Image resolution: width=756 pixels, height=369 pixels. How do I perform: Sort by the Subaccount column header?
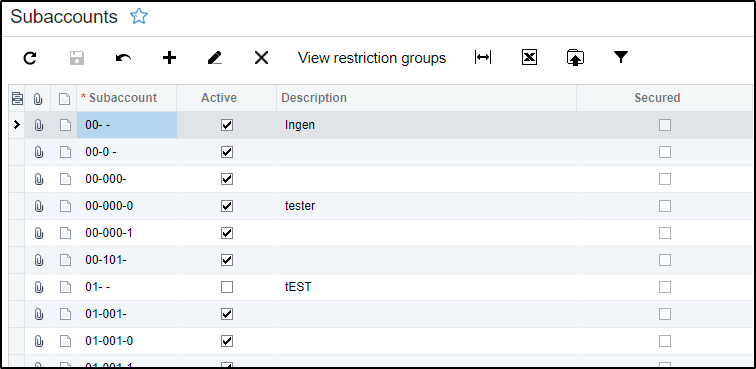click(127, 98)
